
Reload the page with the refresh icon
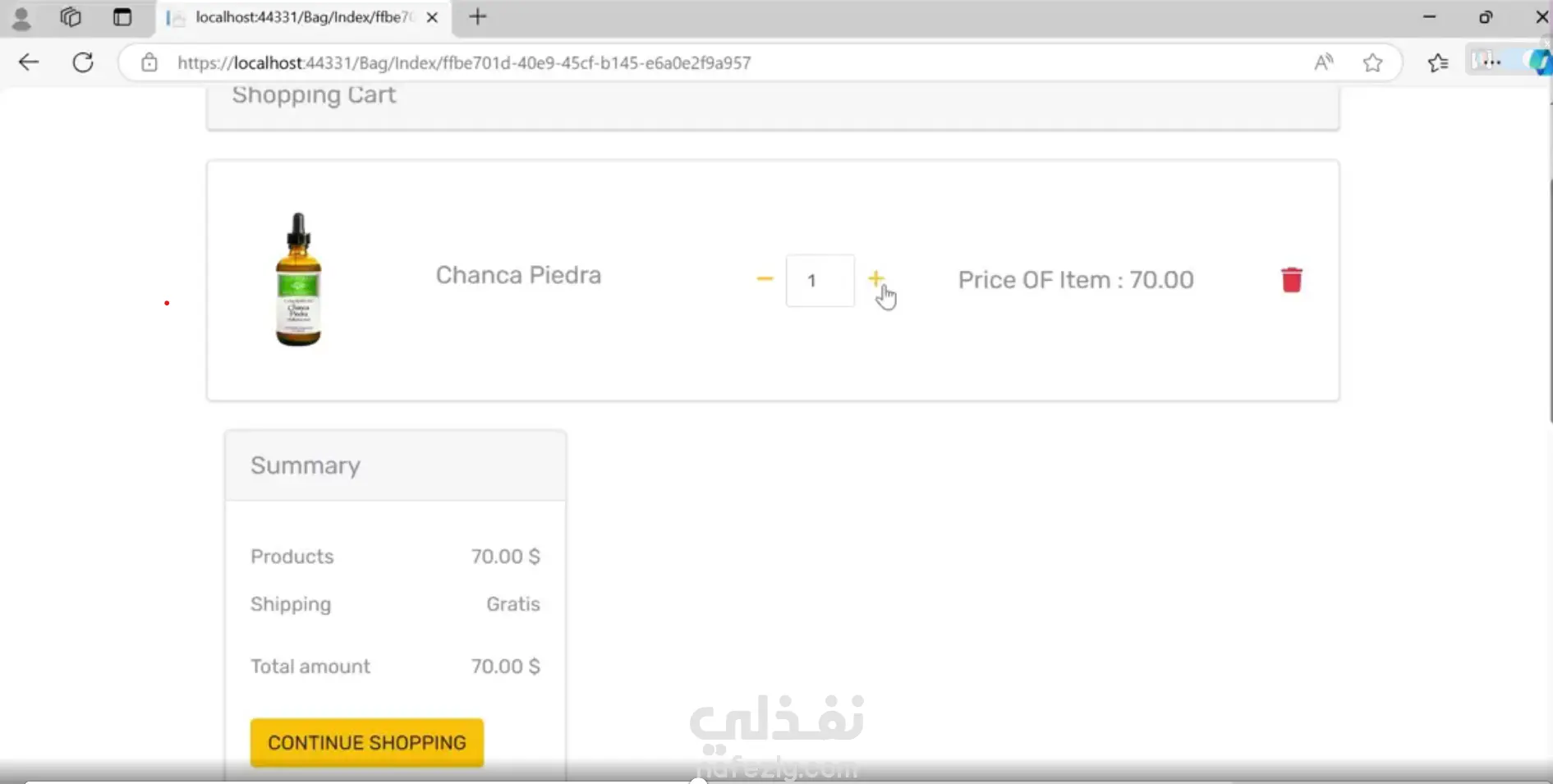click(83, 62)
